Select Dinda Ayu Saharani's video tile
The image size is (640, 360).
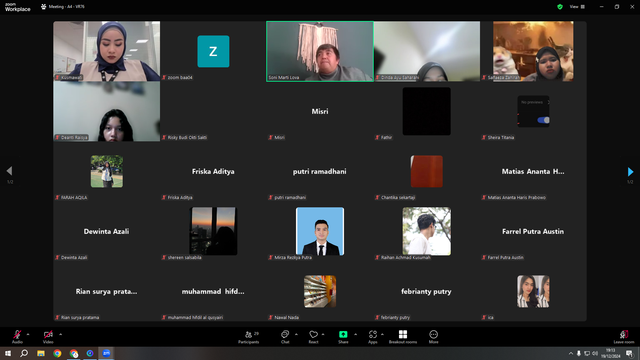point(427,51)
